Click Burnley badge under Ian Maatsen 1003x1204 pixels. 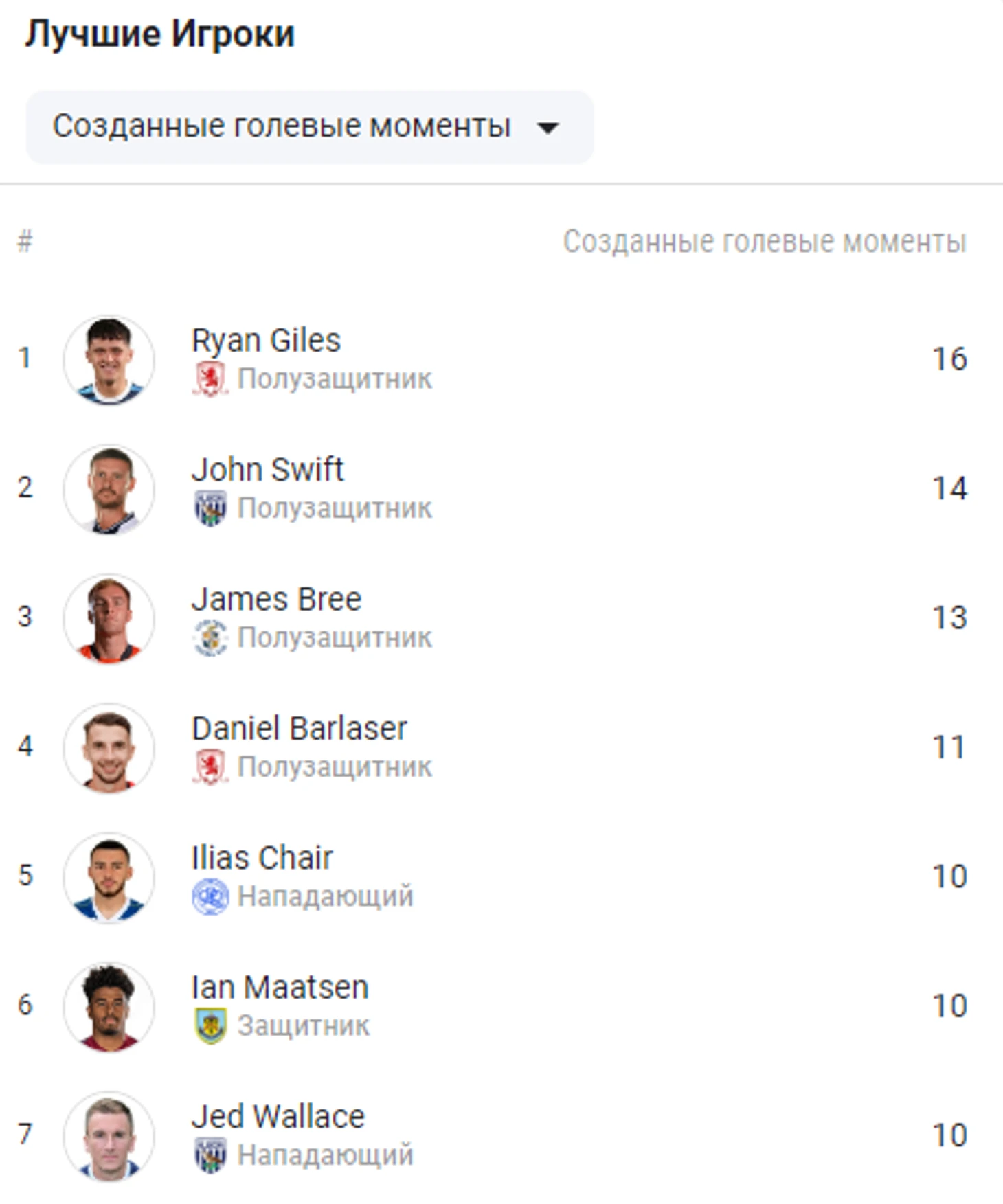pos(210,1026)
